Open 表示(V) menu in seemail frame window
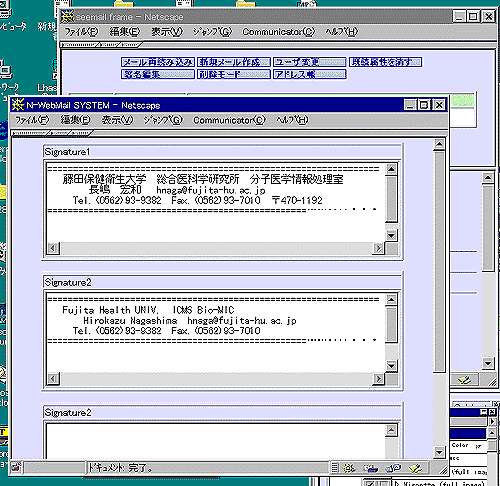The width and height of the screenshot is (500, 486). pos(167,32)
